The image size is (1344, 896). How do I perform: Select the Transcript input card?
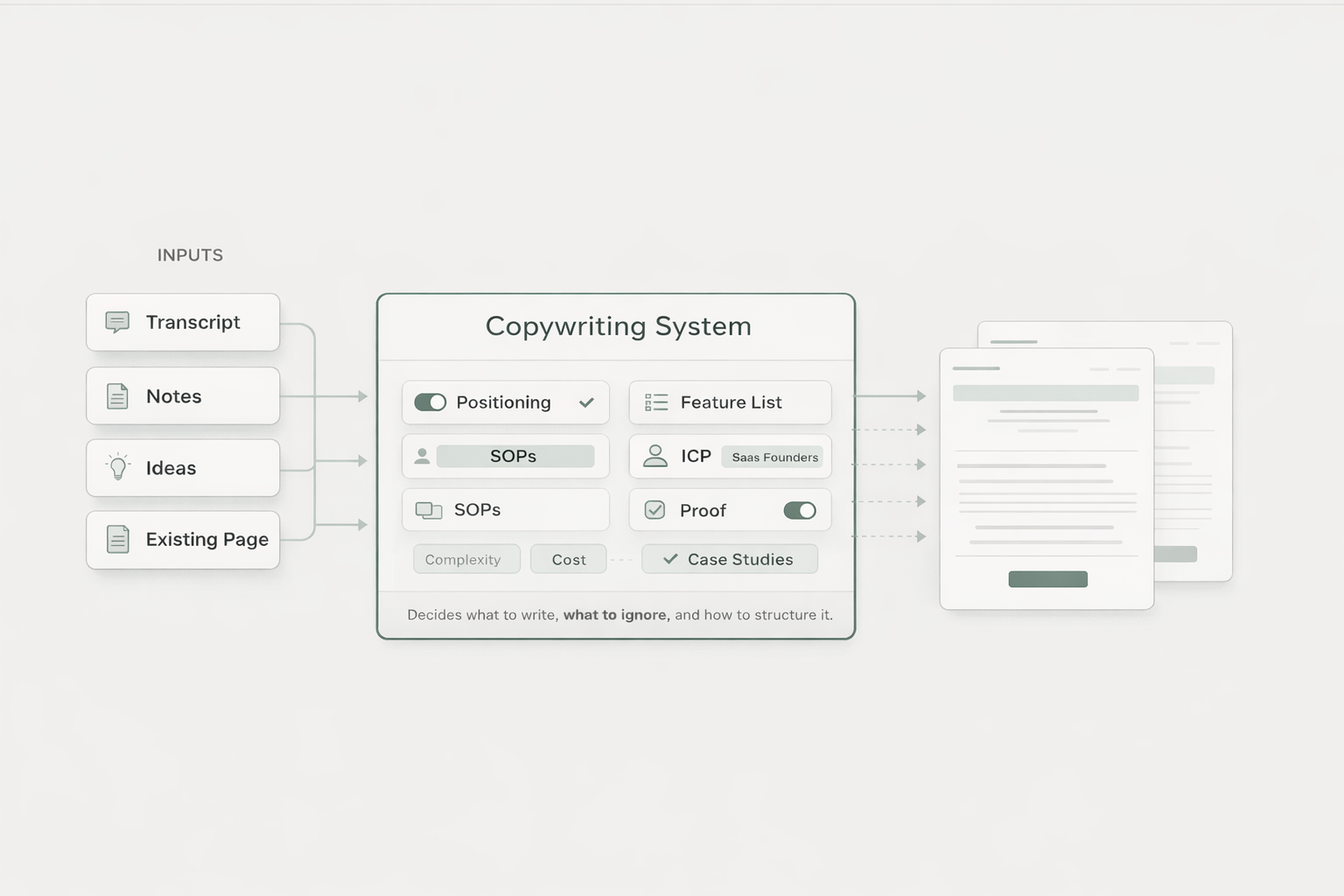point(183,322)
